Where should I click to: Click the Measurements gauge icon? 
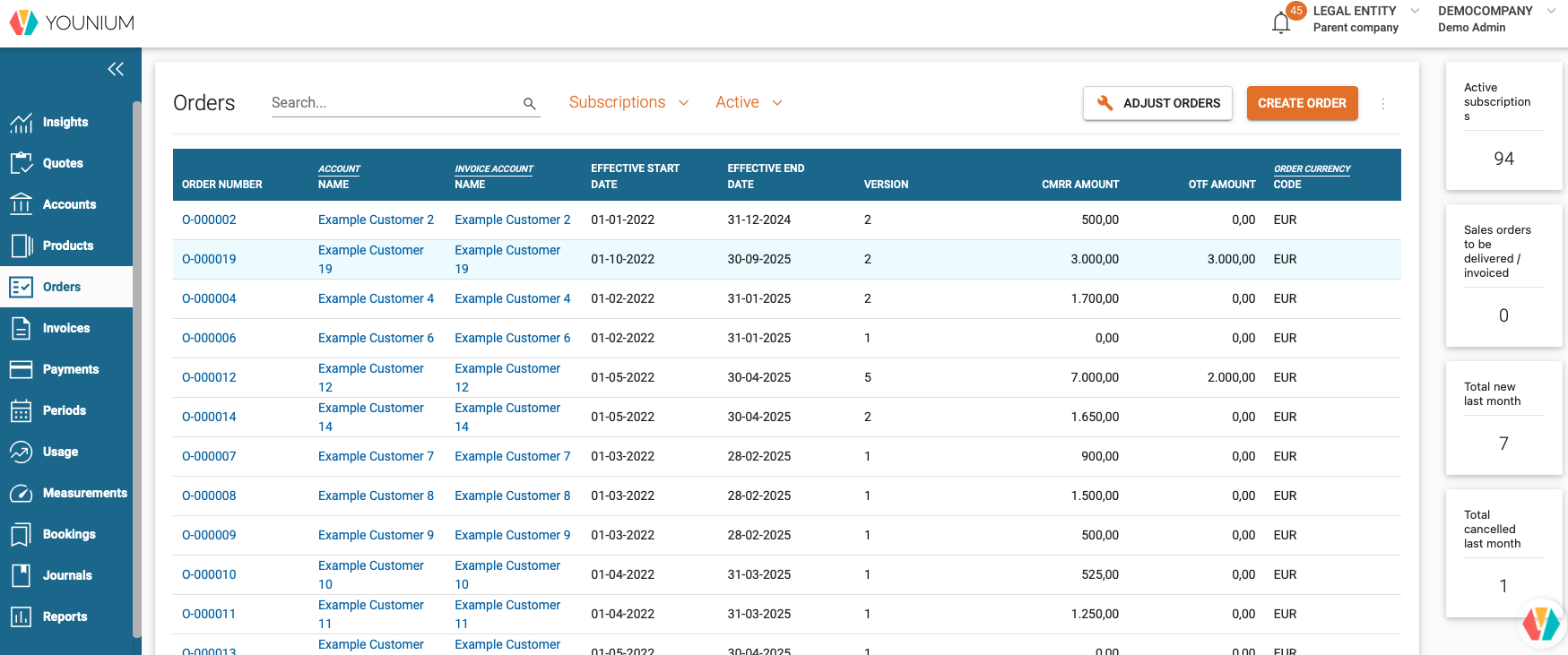pyautogui.click(x=22, y=493)
